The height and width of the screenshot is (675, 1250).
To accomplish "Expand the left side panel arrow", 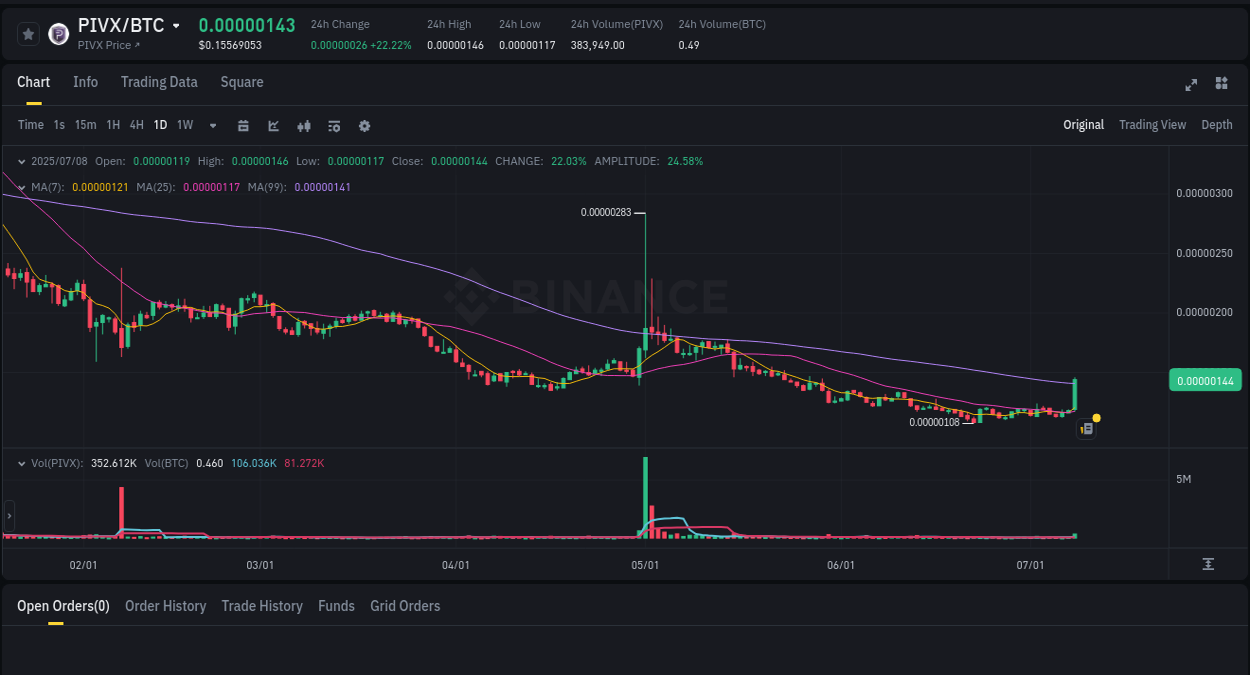I will (x=8, y=515).
